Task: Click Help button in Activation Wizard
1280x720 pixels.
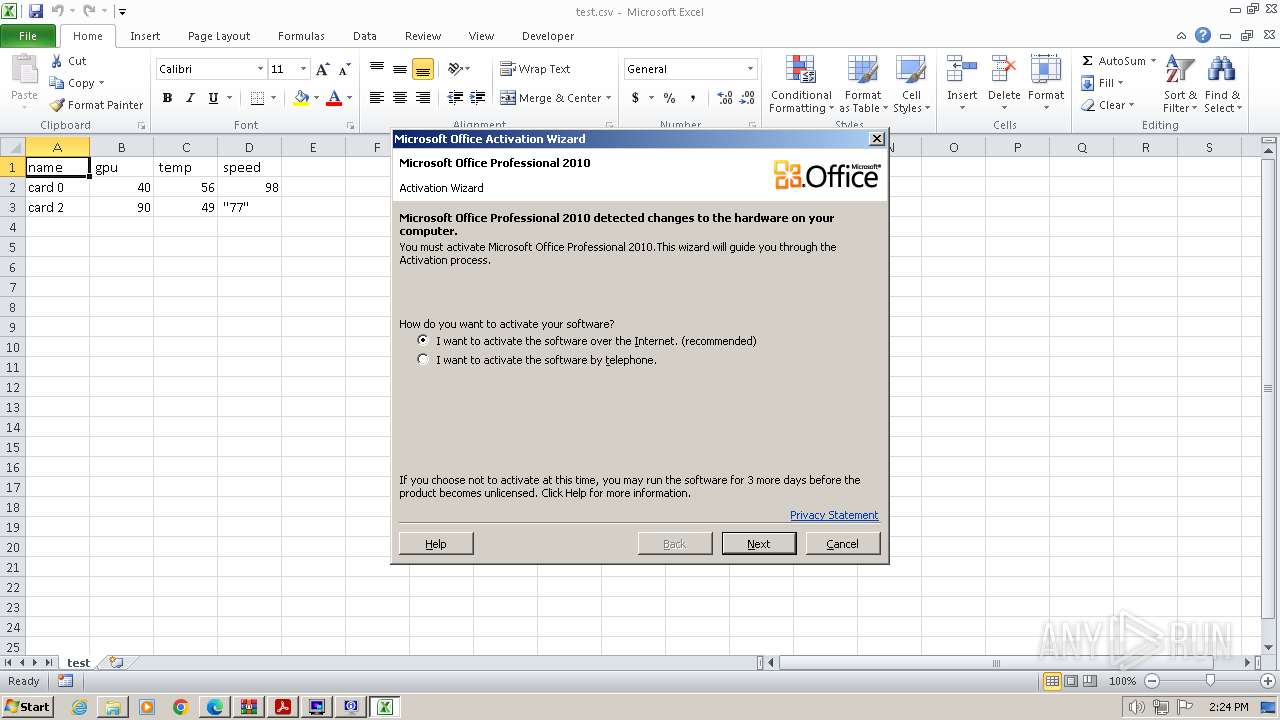Action: [436, 544]
